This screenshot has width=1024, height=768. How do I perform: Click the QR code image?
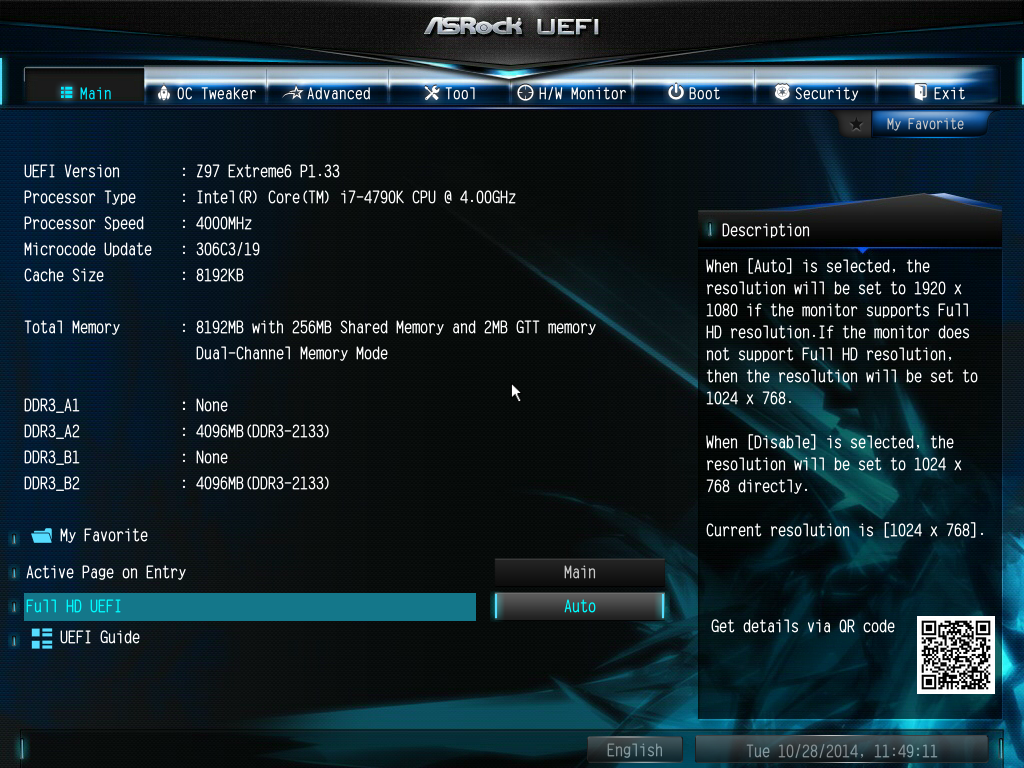pos(955,654)
